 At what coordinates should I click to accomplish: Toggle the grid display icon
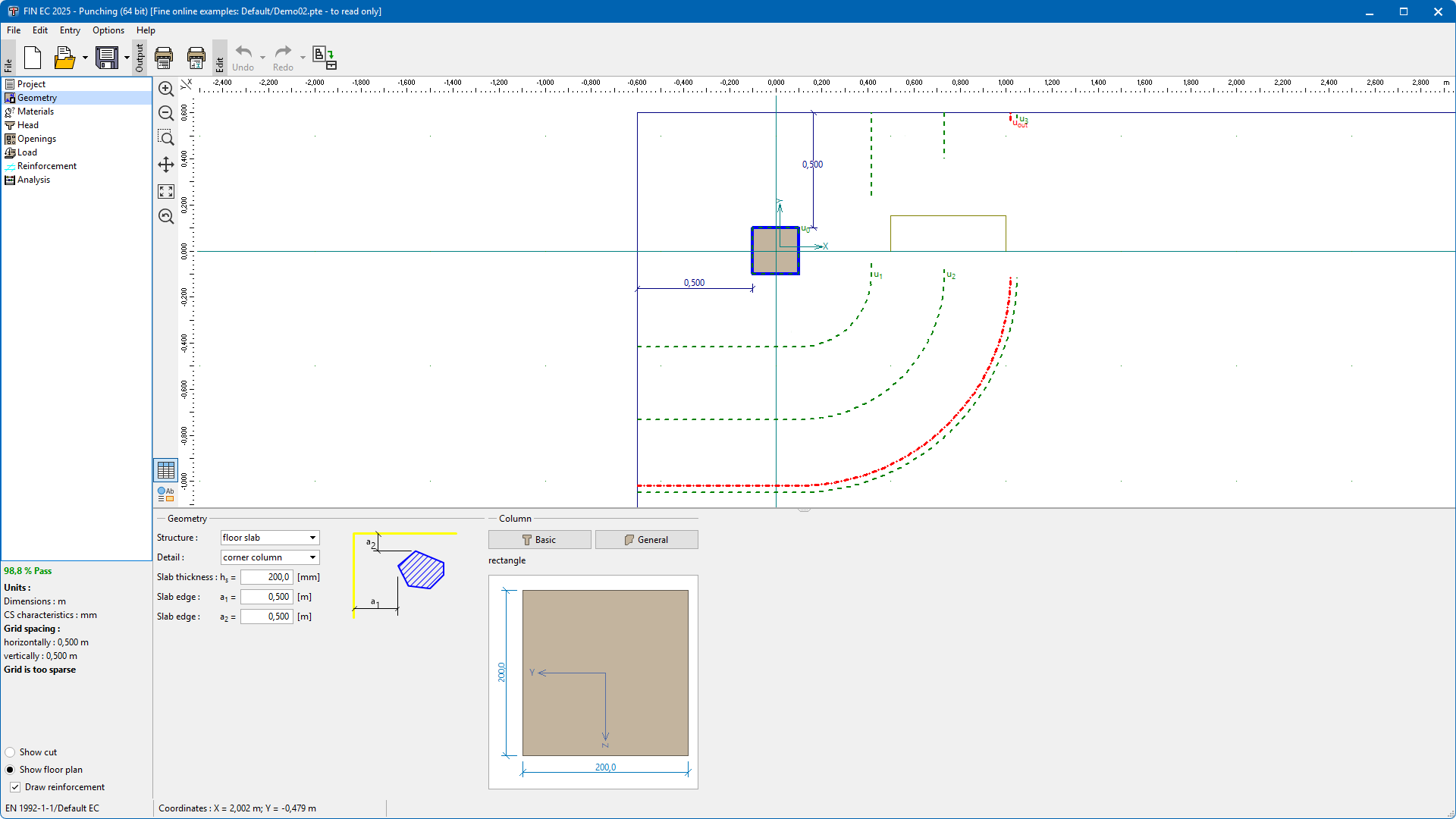(x=166, y=470)
